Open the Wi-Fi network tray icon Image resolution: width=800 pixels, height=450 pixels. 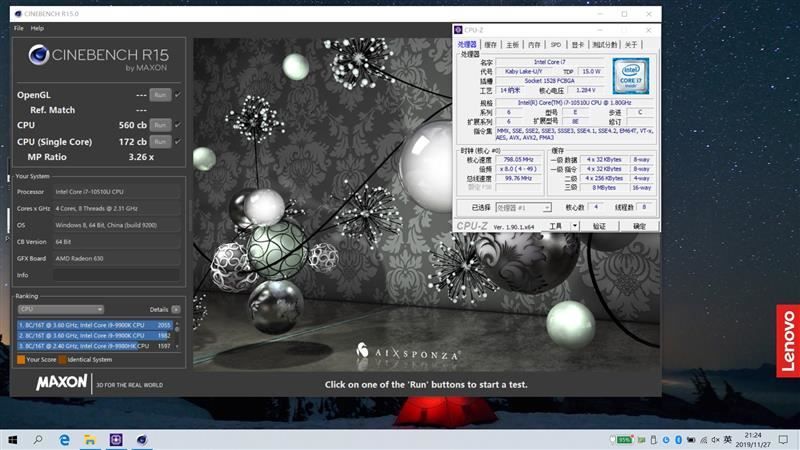[x=704, y=440]
